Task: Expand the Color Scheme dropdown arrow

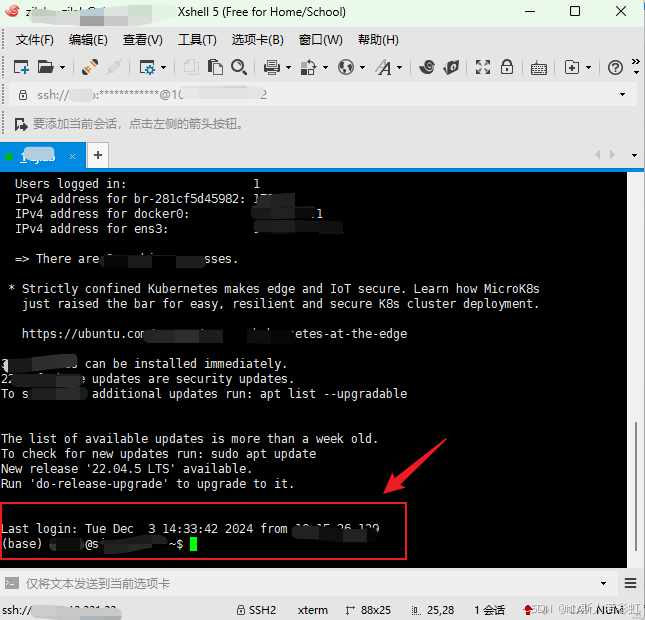Action: coord(325,67)
